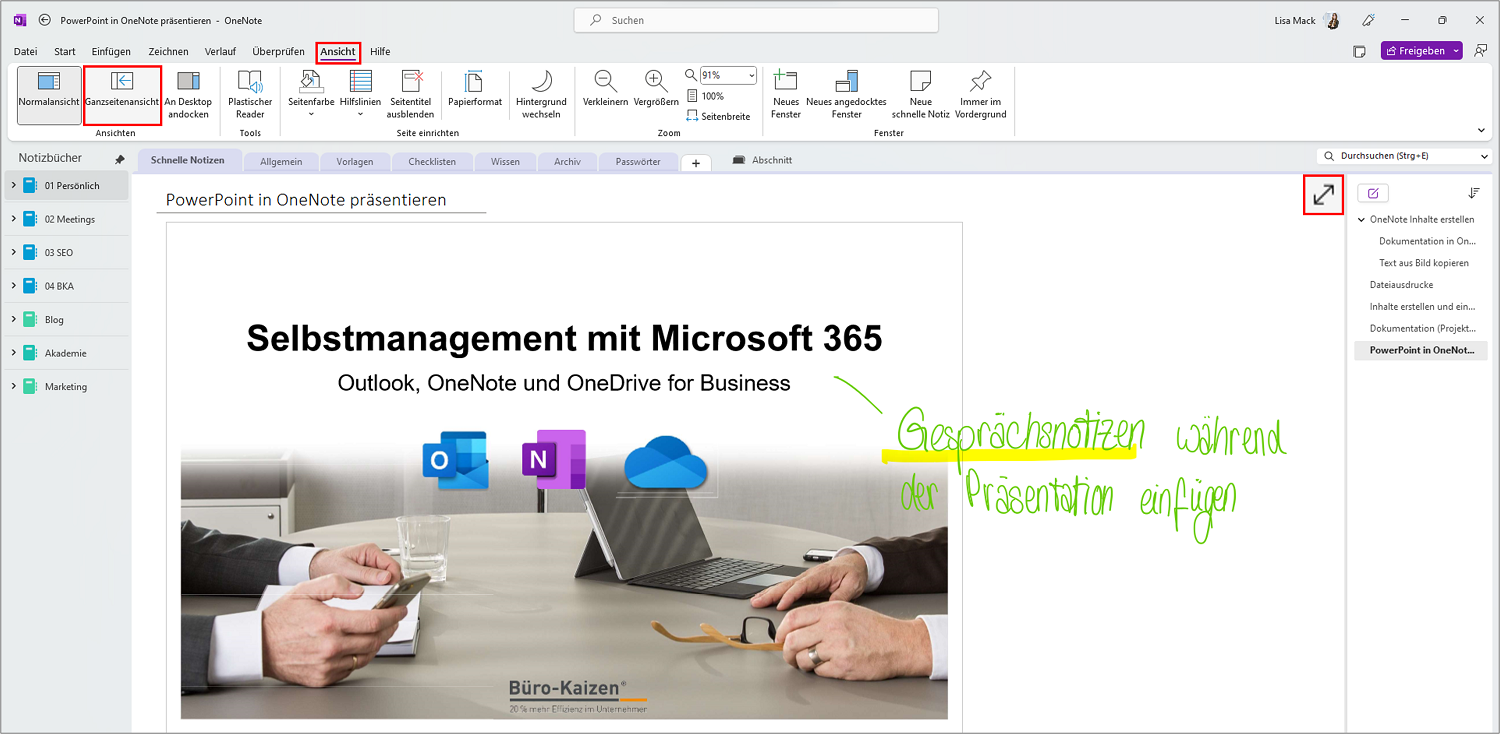Screen dimensions: 1500x734
Task: Open the Archiv section tab
Action: coord(567,161)
